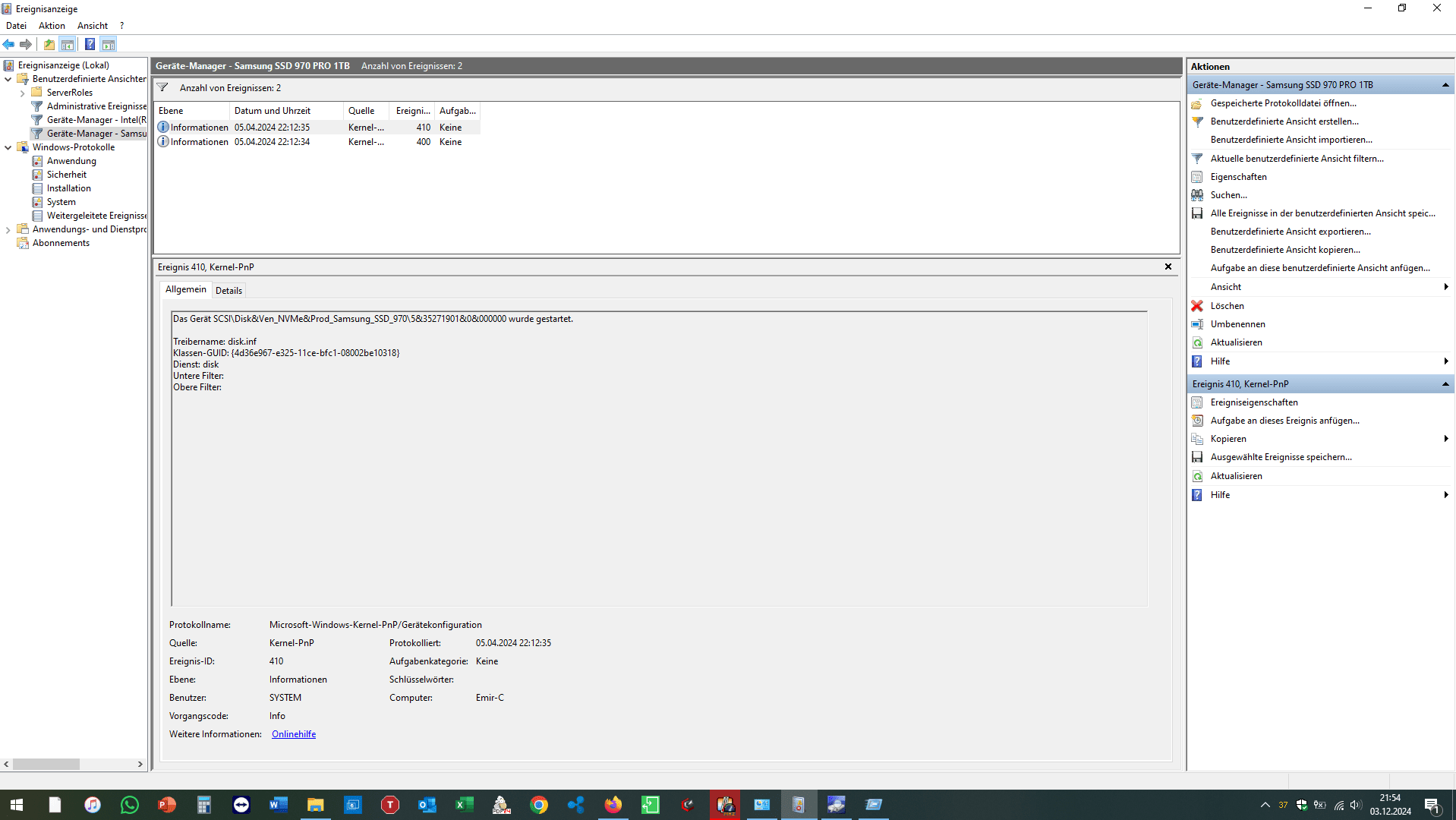Screen dimensions: 1456x820
Task: Click the red Löschen delete icon
Action: (x=1197, y=306)
